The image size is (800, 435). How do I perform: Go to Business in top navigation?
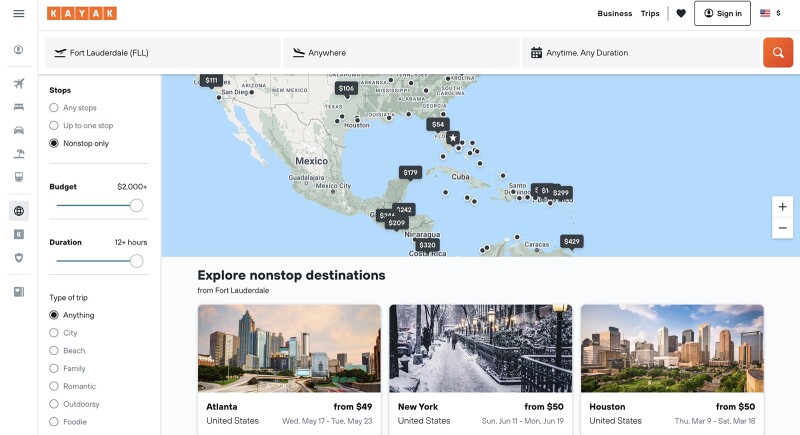tap(614, 13)
